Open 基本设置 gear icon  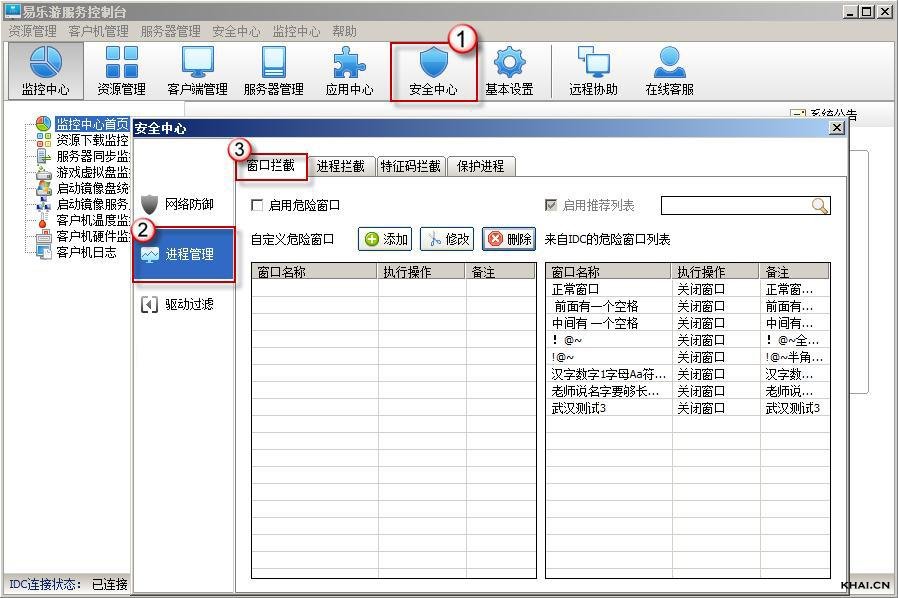509,70
